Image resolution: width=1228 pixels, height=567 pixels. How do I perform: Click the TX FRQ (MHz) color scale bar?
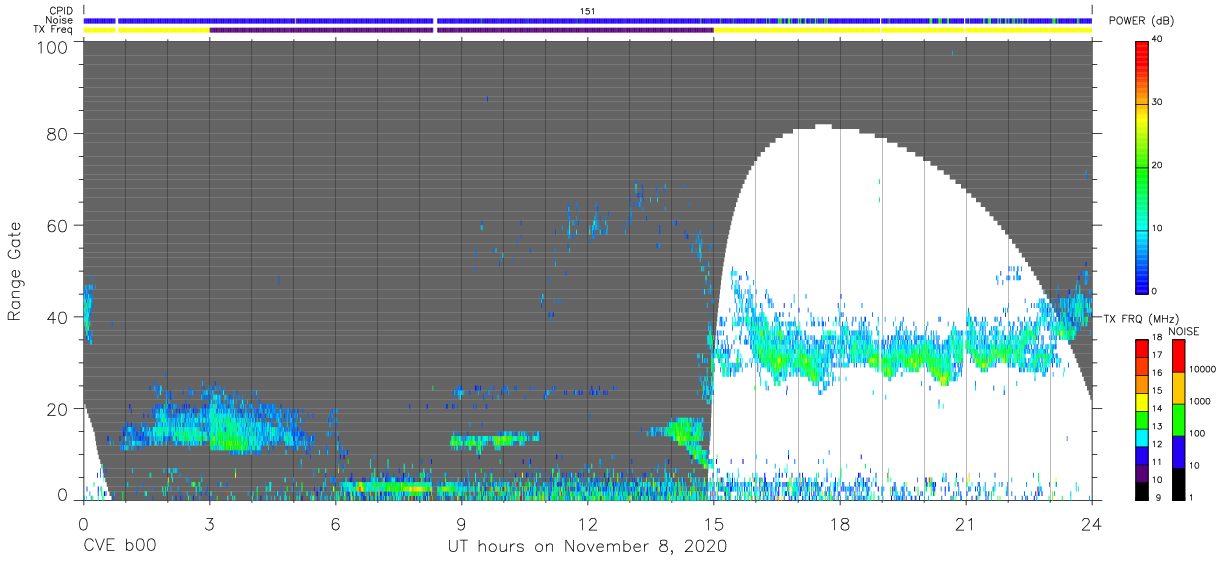(x=1141, y=420)
